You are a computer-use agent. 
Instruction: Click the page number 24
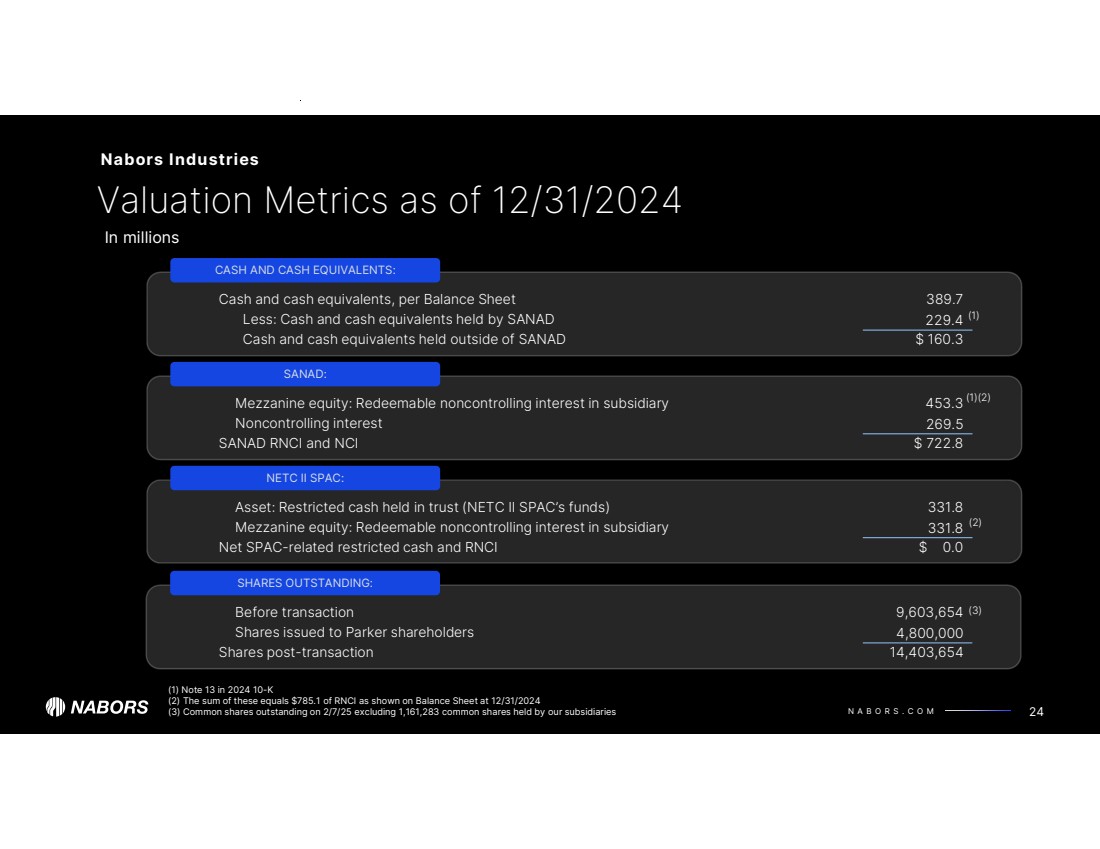point(1036,711)
